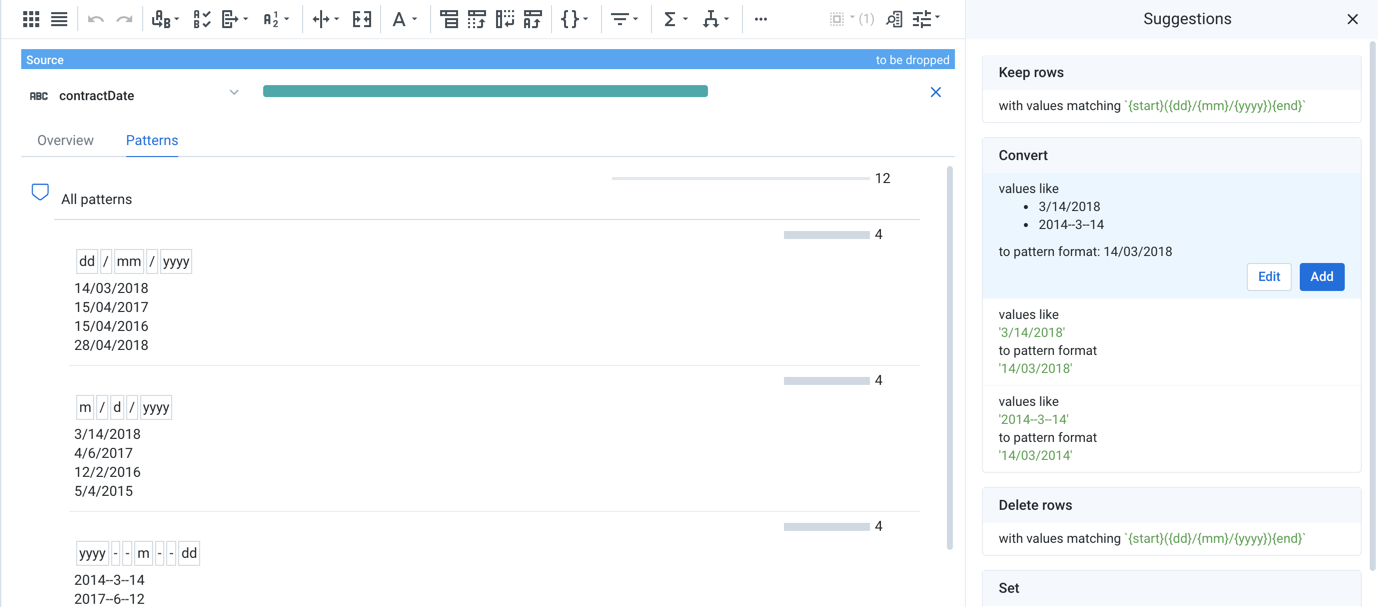
Task: Click Add on the Convert suggestion
Action: (1322, 276)
